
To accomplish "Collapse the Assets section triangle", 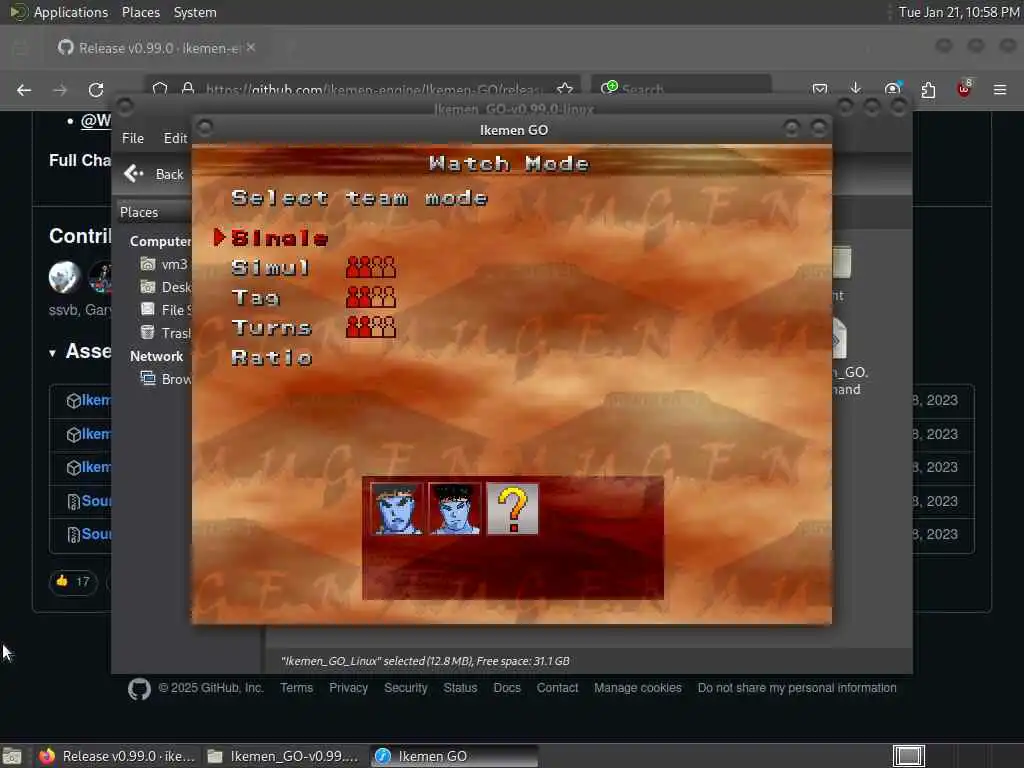I will pyautogui.click(x=52, y=353).
